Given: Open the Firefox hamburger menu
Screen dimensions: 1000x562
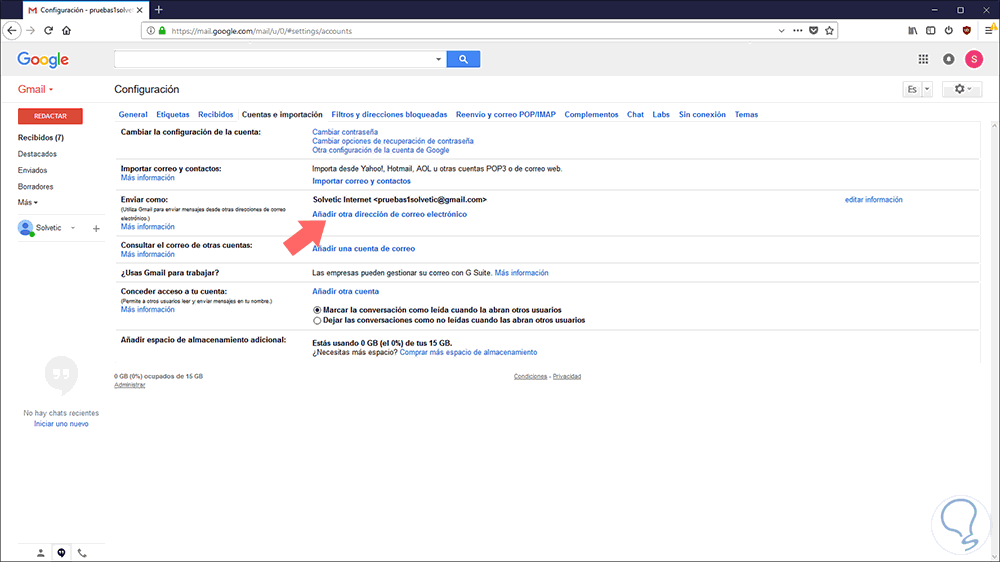Looking at the screenshot, I should (990, 30).
